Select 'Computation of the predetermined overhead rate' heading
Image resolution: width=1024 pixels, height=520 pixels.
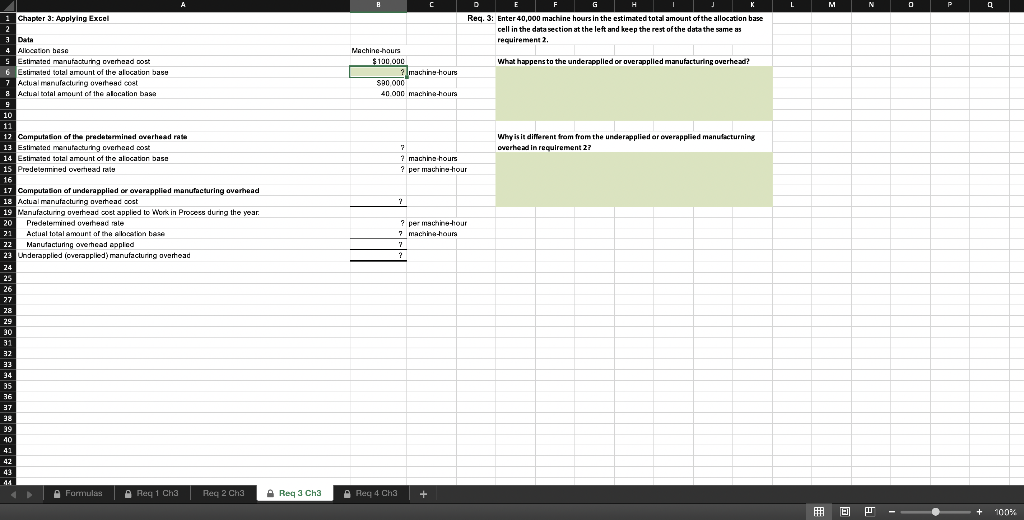click(x=102, y=137)
